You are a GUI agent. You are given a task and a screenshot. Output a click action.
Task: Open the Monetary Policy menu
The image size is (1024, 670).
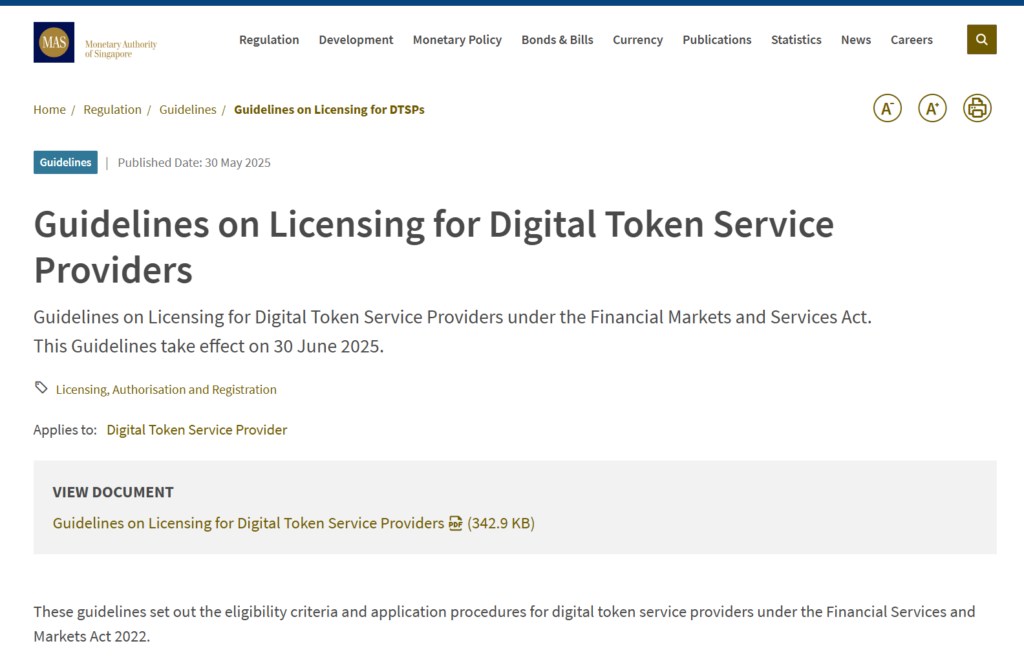click(457, 40)
